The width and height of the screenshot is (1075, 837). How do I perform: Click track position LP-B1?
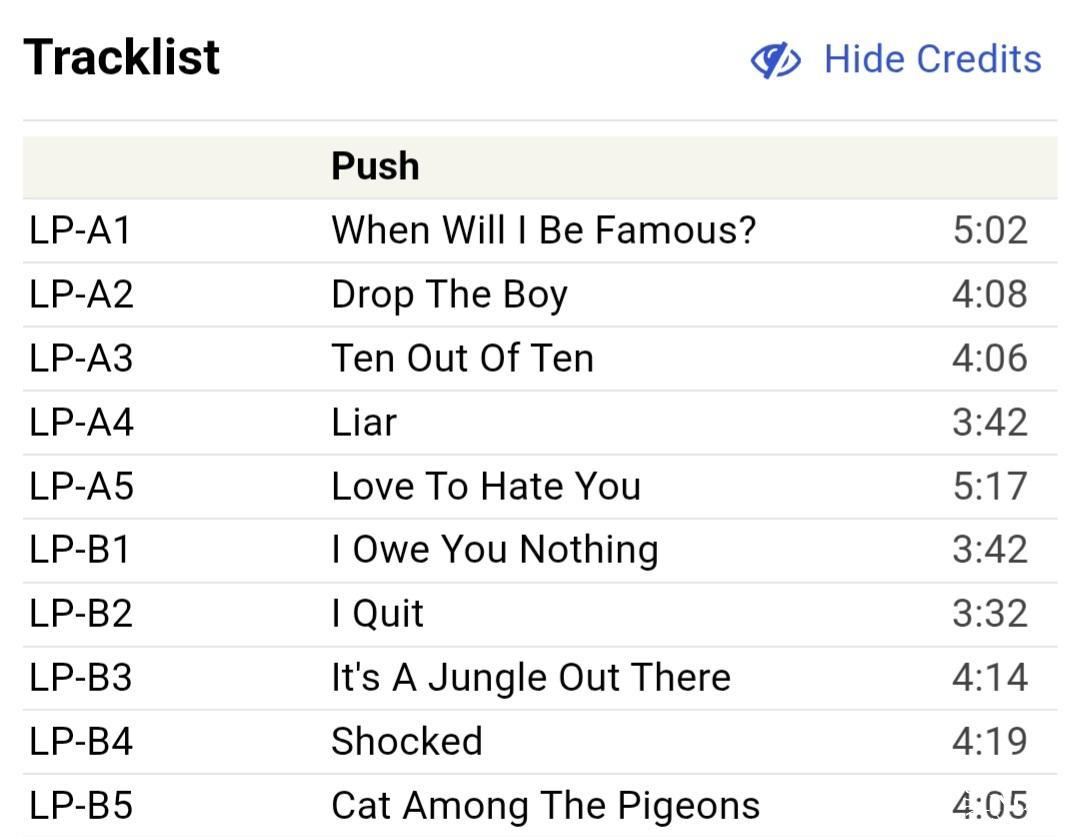pos(80,550)
